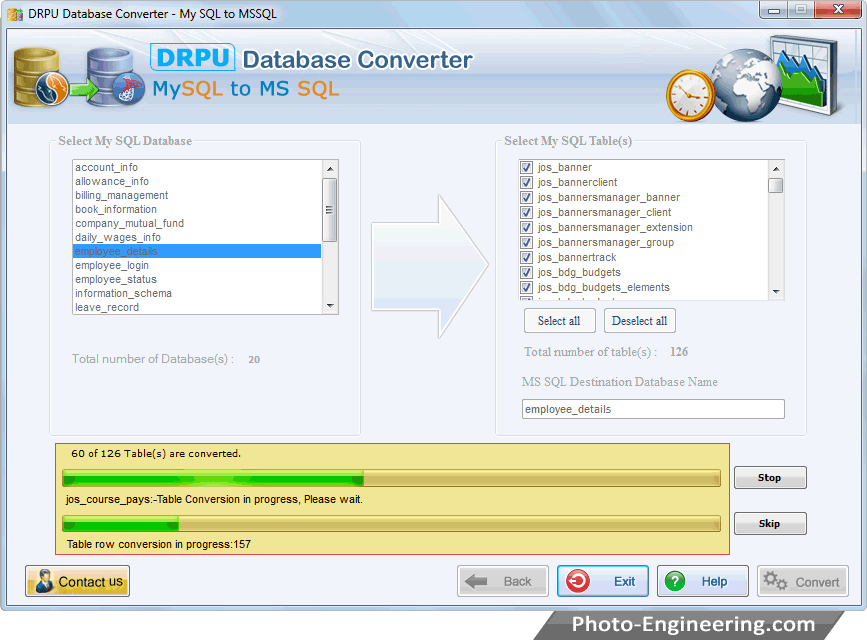Skip the current table conversion
The height and width of the screenshot is (640, 867).
pos(770,523)
